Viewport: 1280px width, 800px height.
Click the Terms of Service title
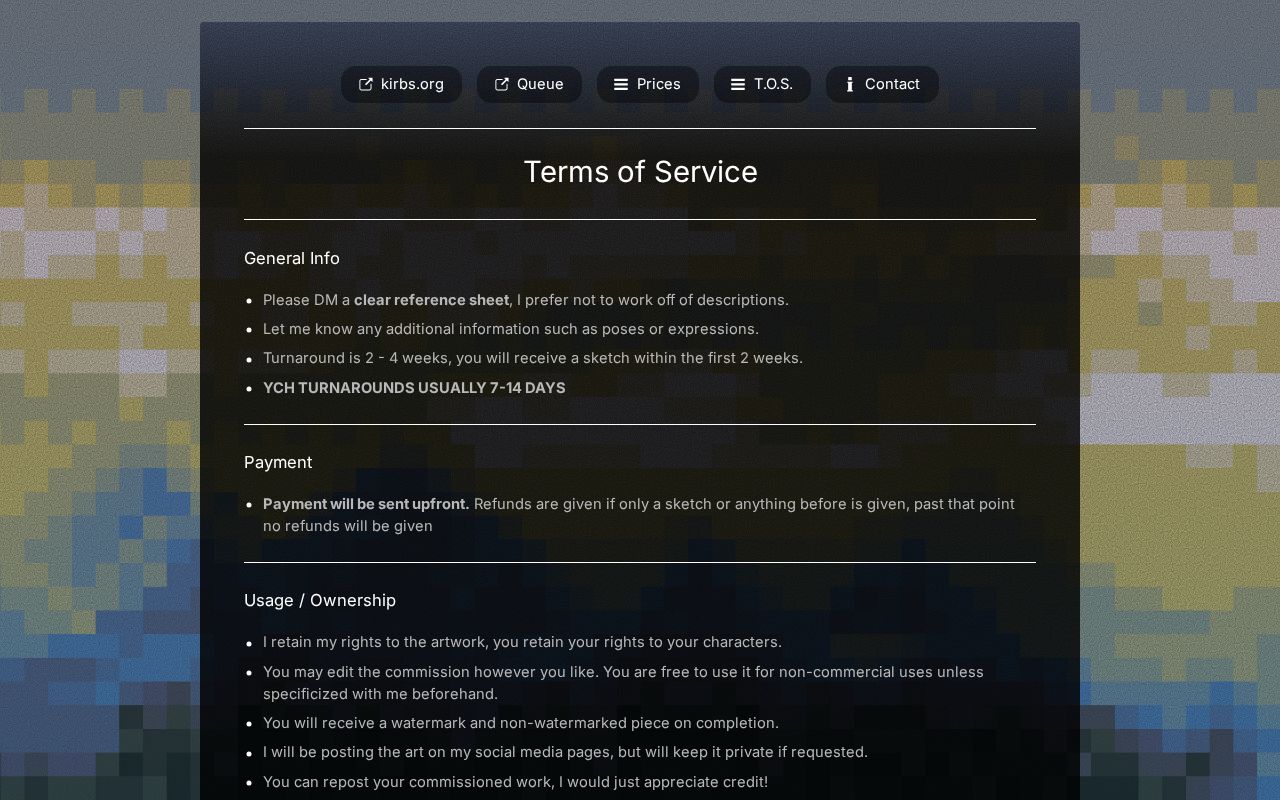coord(640,172)
